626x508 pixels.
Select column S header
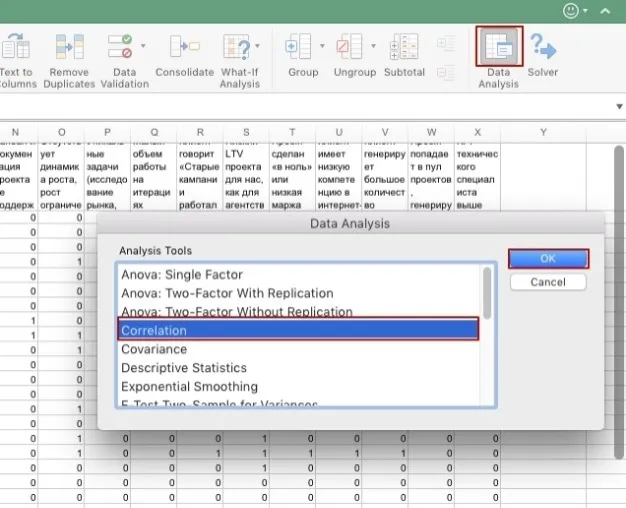(246, 132)
